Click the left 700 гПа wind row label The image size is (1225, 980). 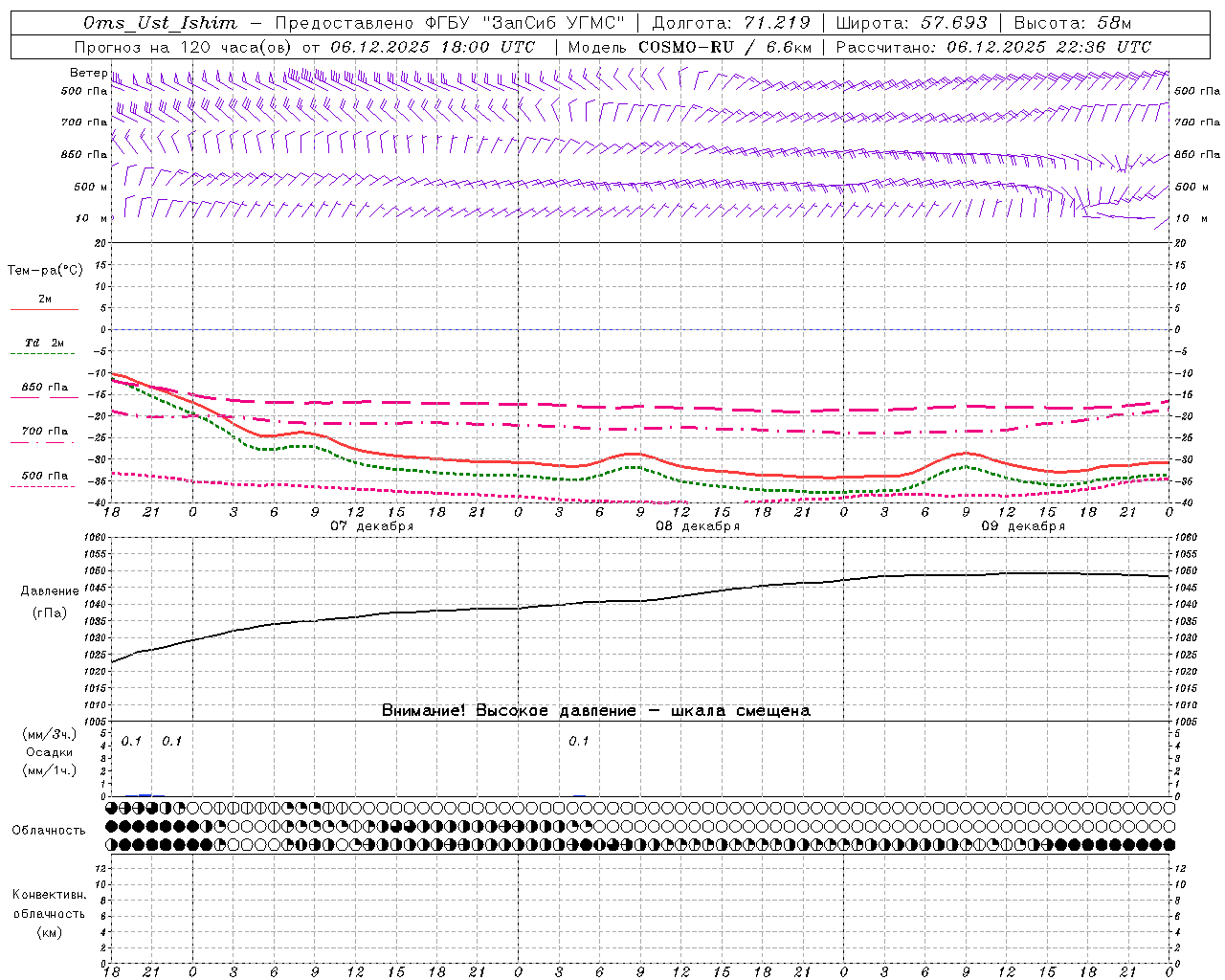[84, 122]
